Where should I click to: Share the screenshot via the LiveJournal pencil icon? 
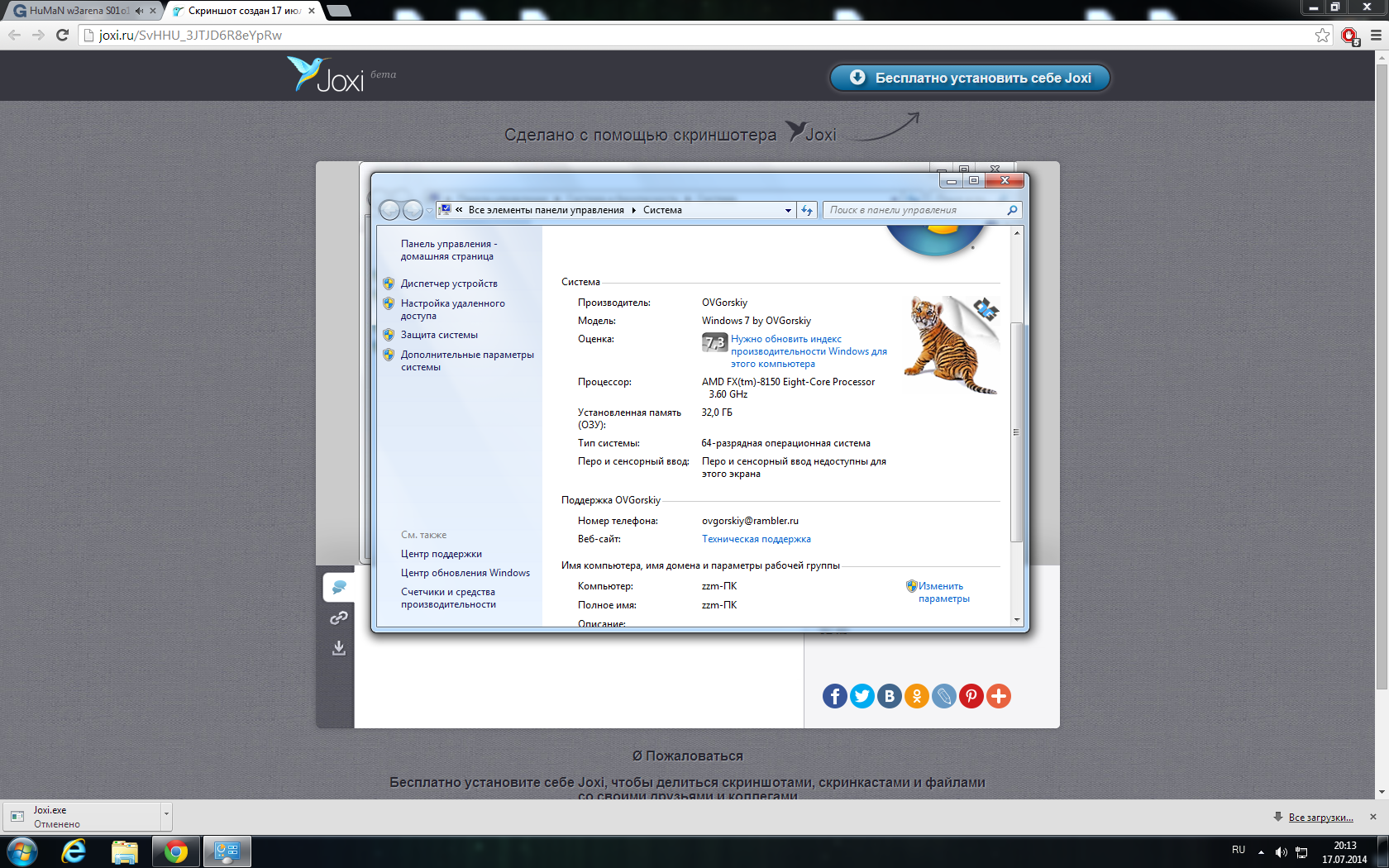click(x=944, y=696)
